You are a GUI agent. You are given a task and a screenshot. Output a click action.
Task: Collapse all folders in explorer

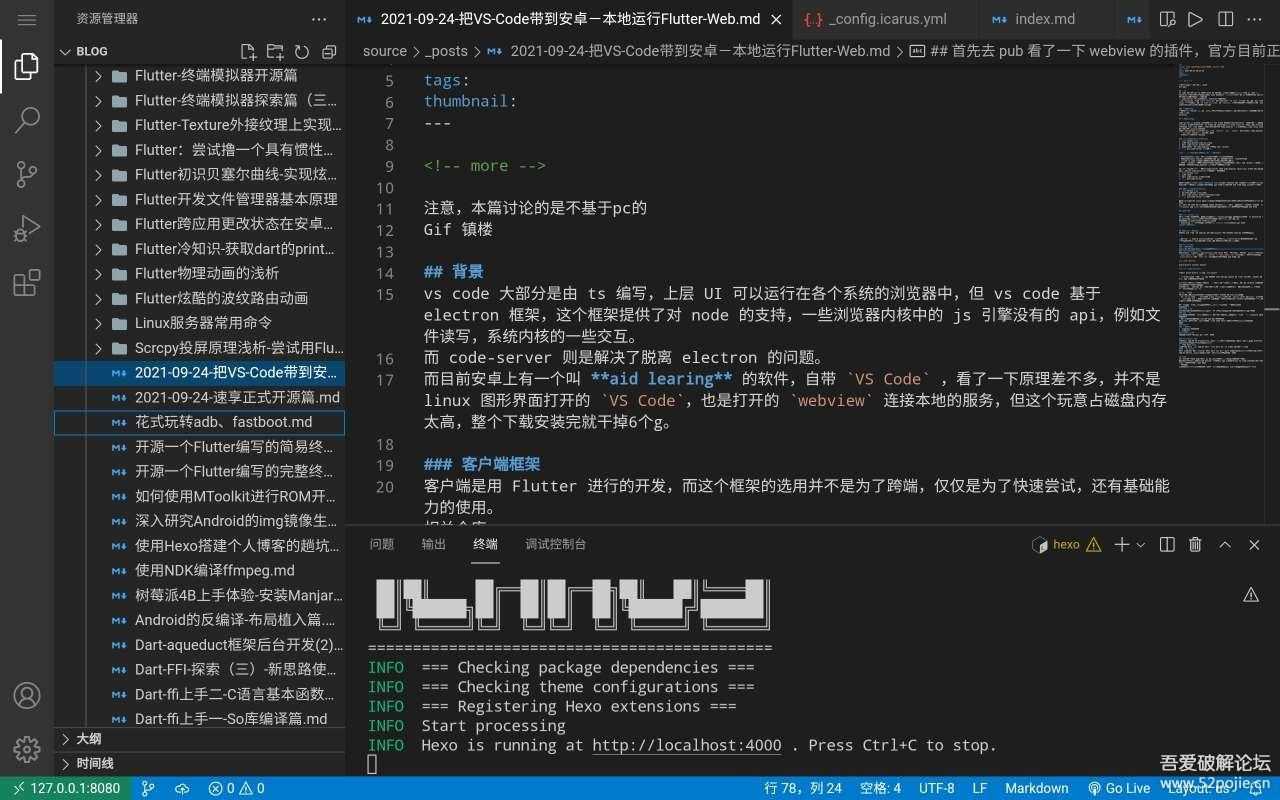329,51
